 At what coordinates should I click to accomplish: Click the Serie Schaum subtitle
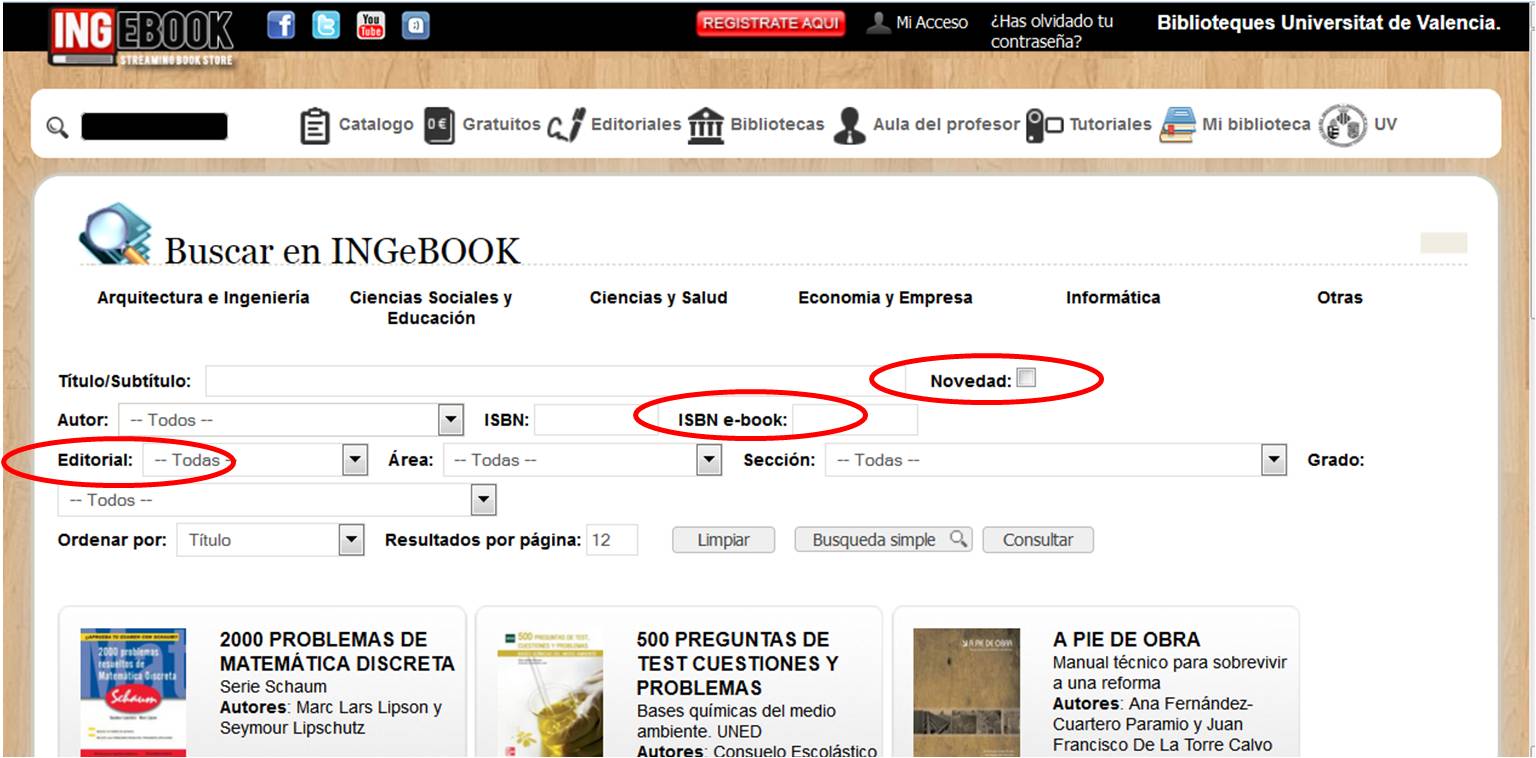click(273, 687)
